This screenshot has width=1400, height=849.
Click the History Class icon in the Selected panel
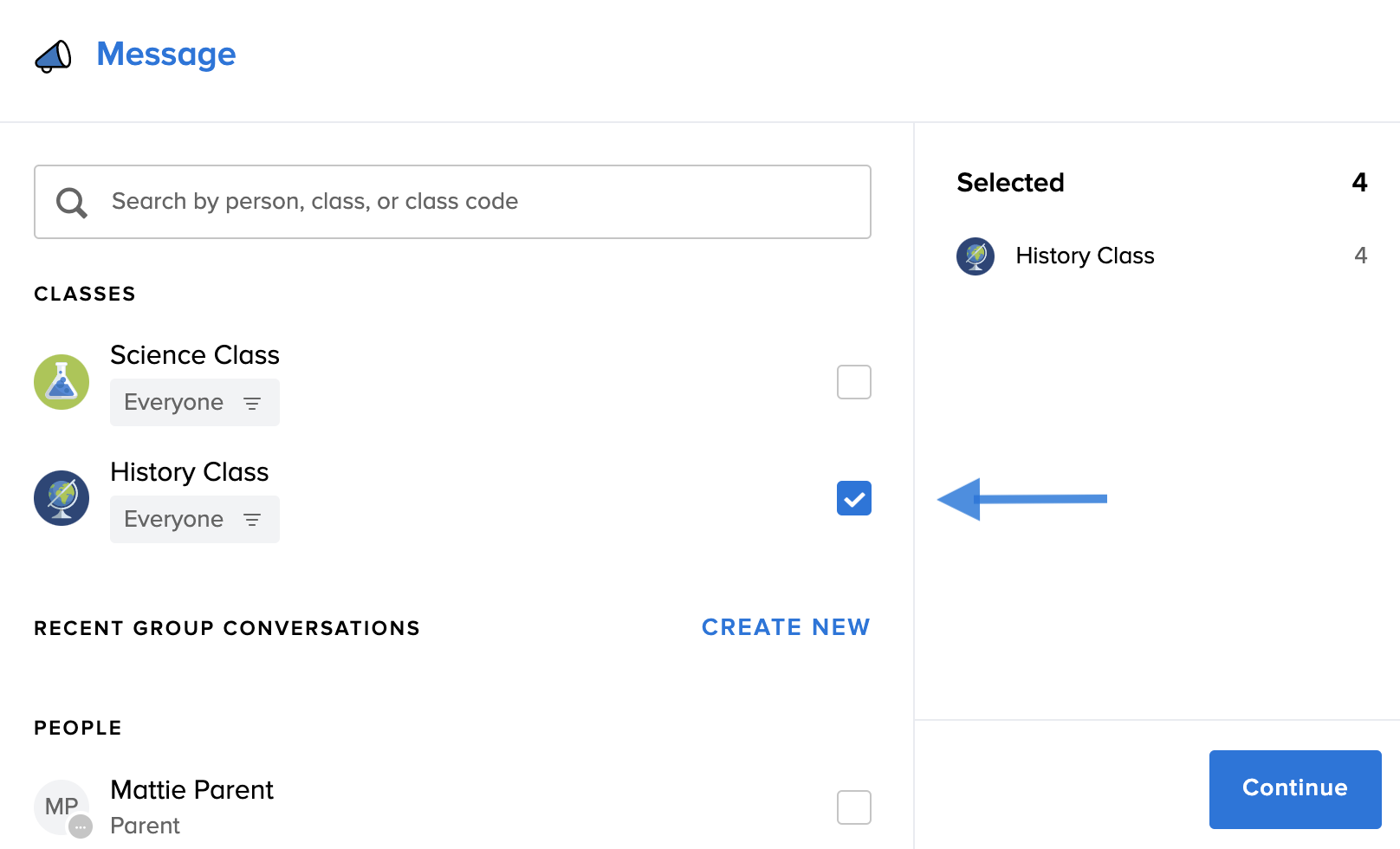pos(975,256)
